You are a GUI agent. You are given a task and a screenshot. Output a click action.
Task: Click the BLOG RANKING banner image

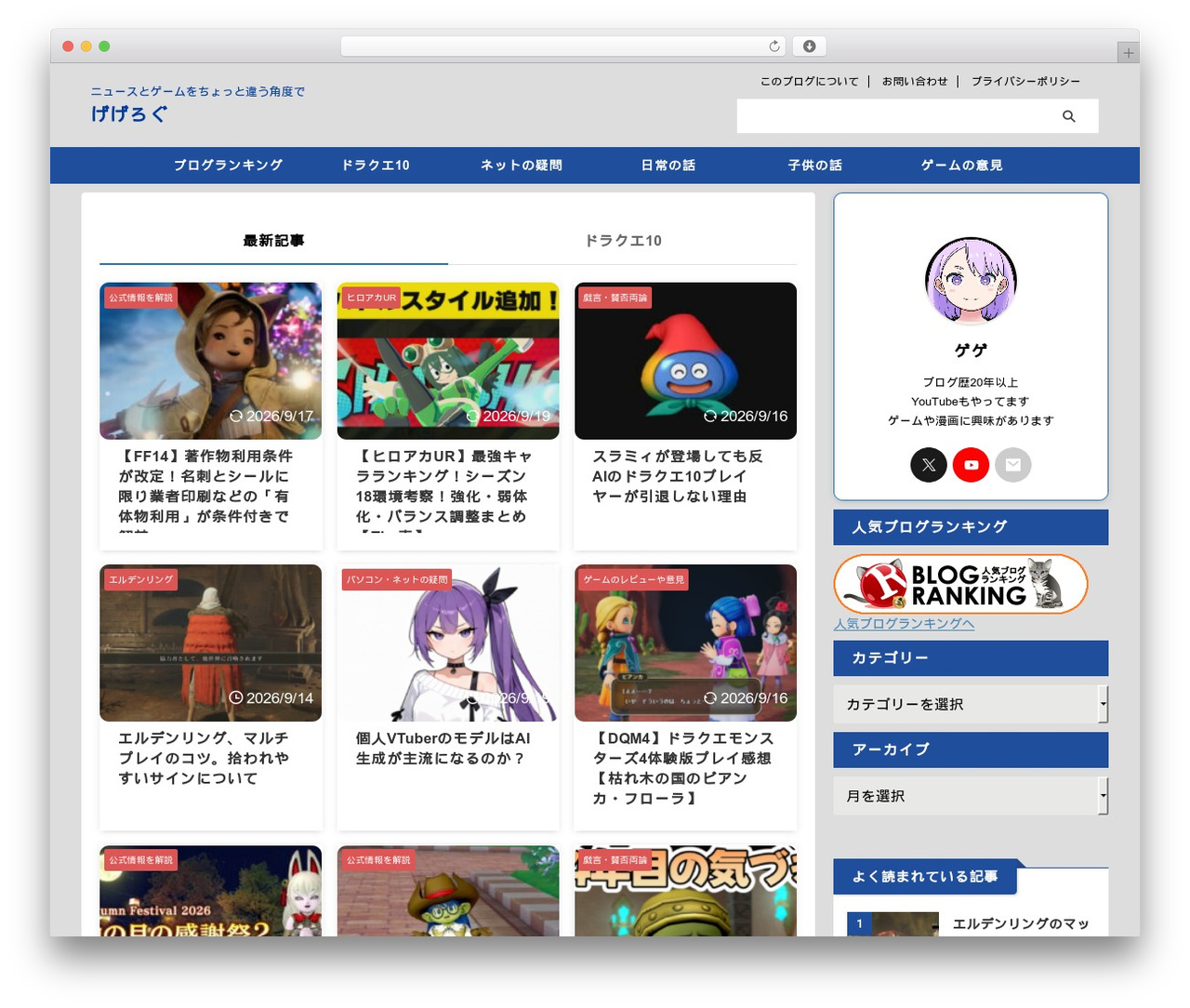tap(961, 584)
